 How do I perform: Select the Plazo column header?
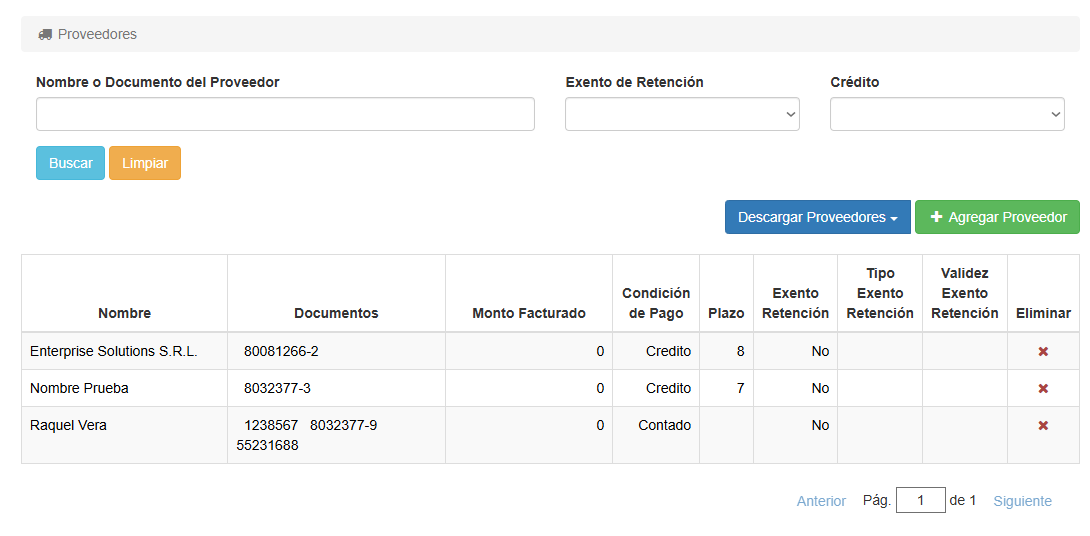tap(726, 313)
